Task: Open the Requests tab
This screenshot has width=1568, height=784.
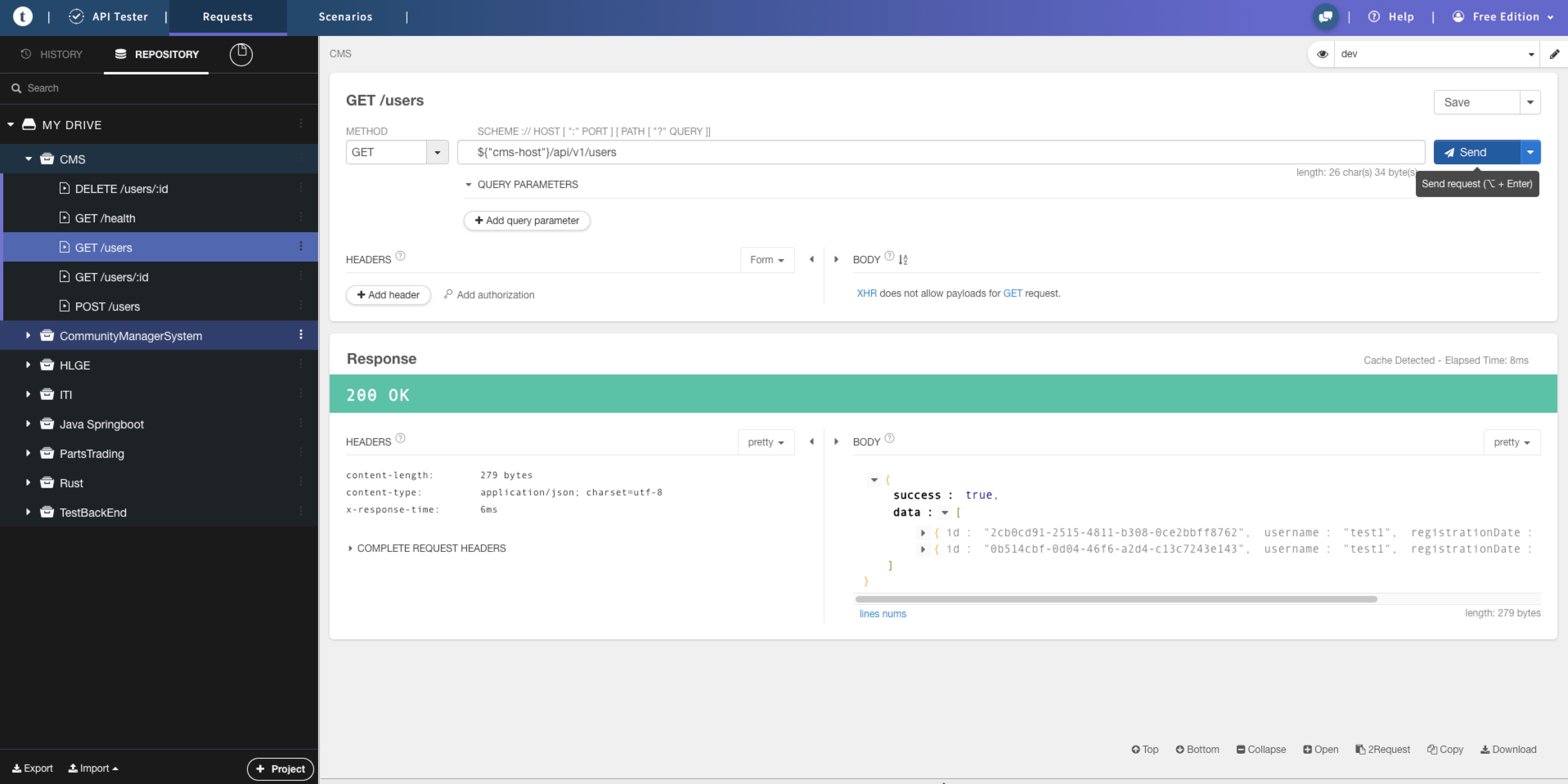Action: [x=228, y=16]
